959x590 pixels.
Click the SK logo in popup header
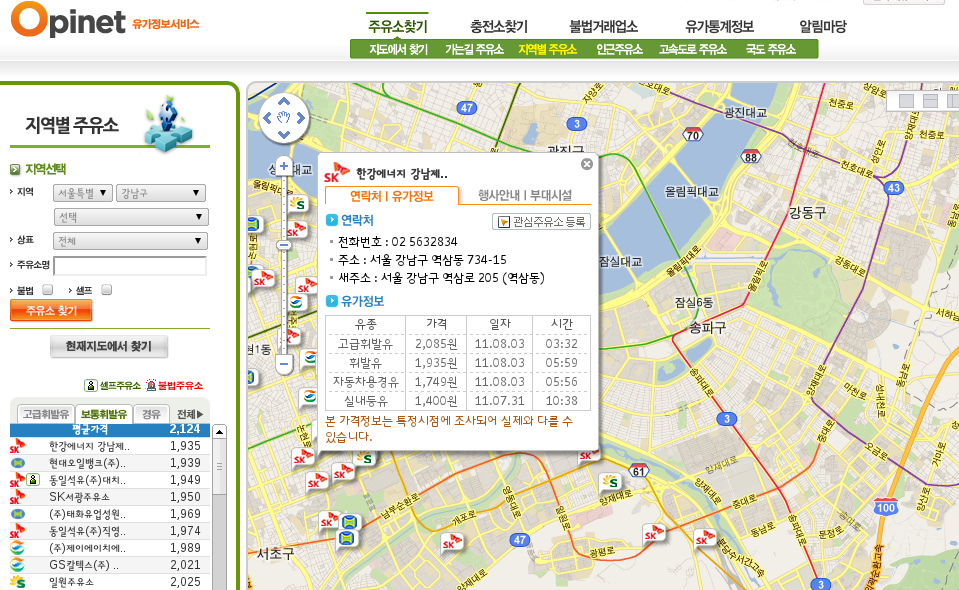[336, 173]
